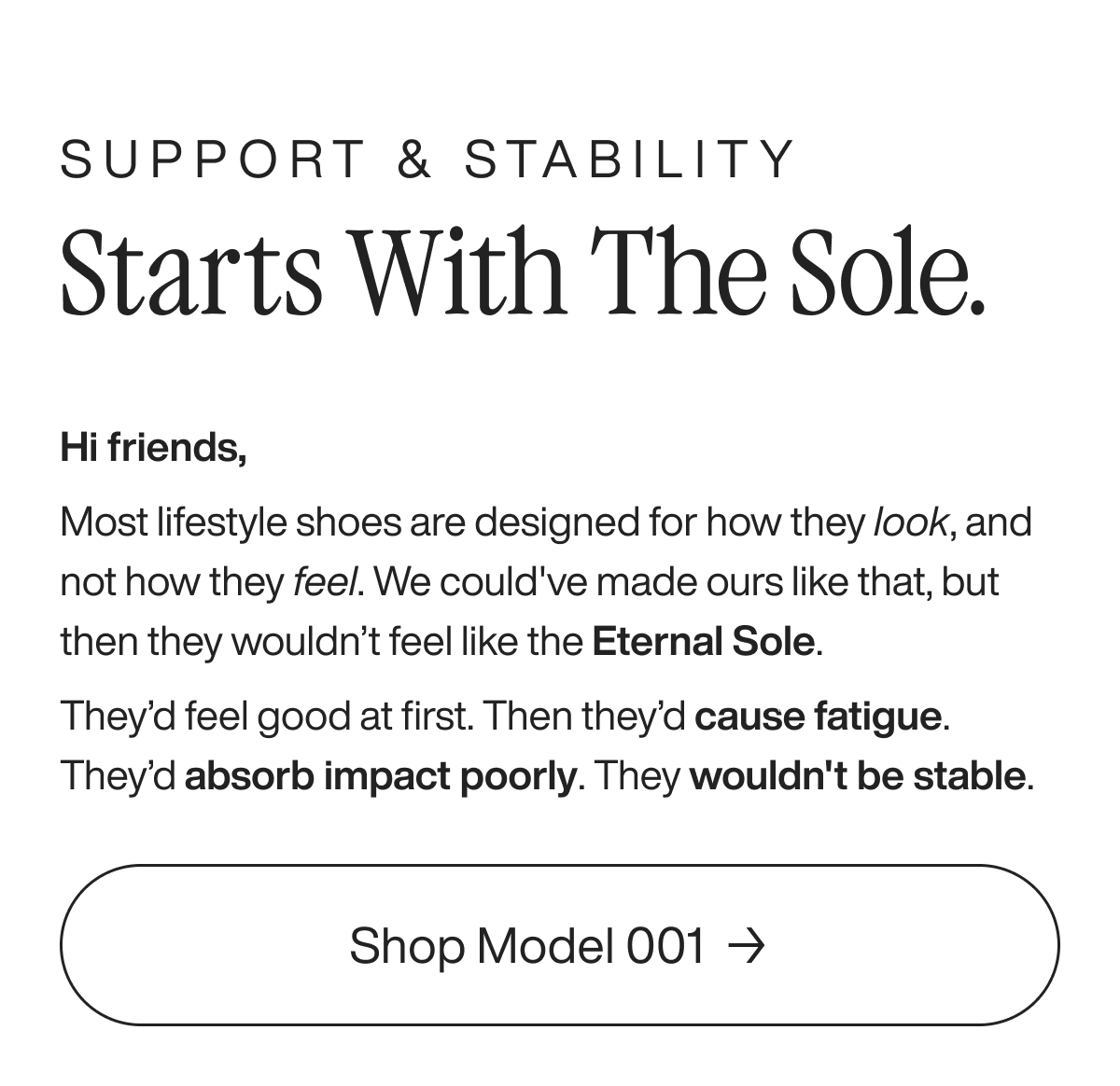The height and width of the screenshot is (1086, 1120).
Task: Select the second paragraph starting They'd feel good
Action: coord(541,745)
